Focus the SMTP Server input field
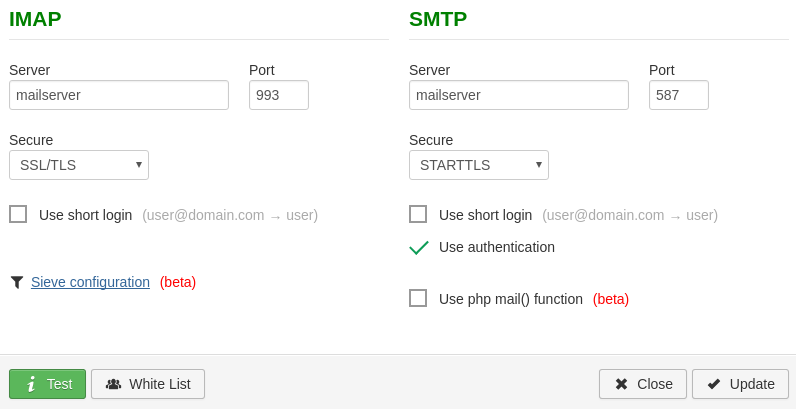The image size is (796, 409). click(x=519, y=95)
